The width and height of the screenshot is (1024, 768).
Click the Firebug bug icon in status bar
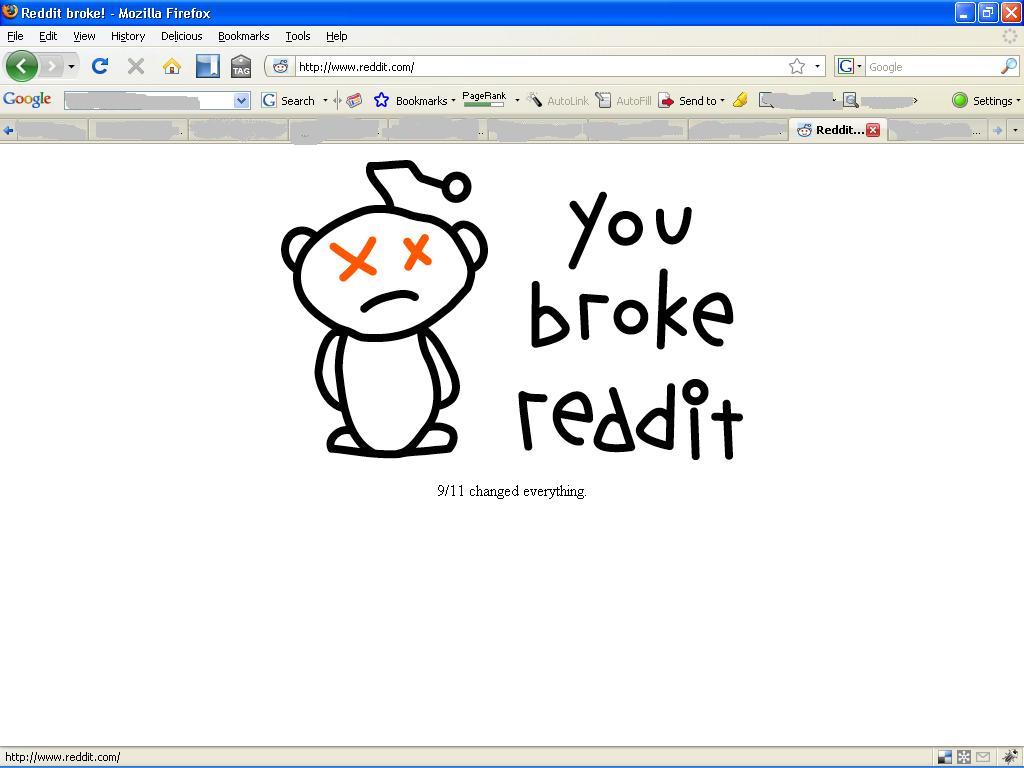(x=1010, y=757)
